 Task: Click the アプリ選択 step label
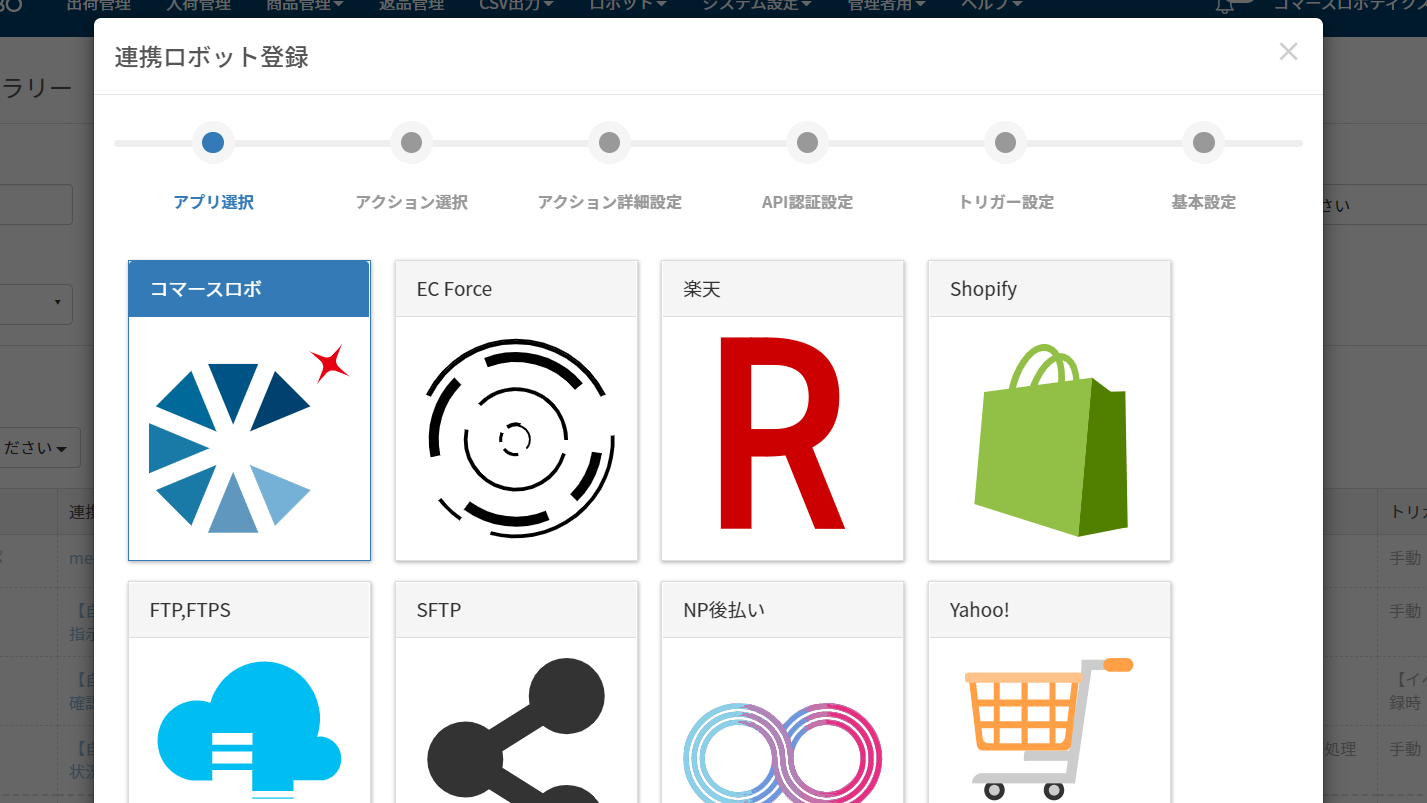pyautogui.click(x=213, y=202)
